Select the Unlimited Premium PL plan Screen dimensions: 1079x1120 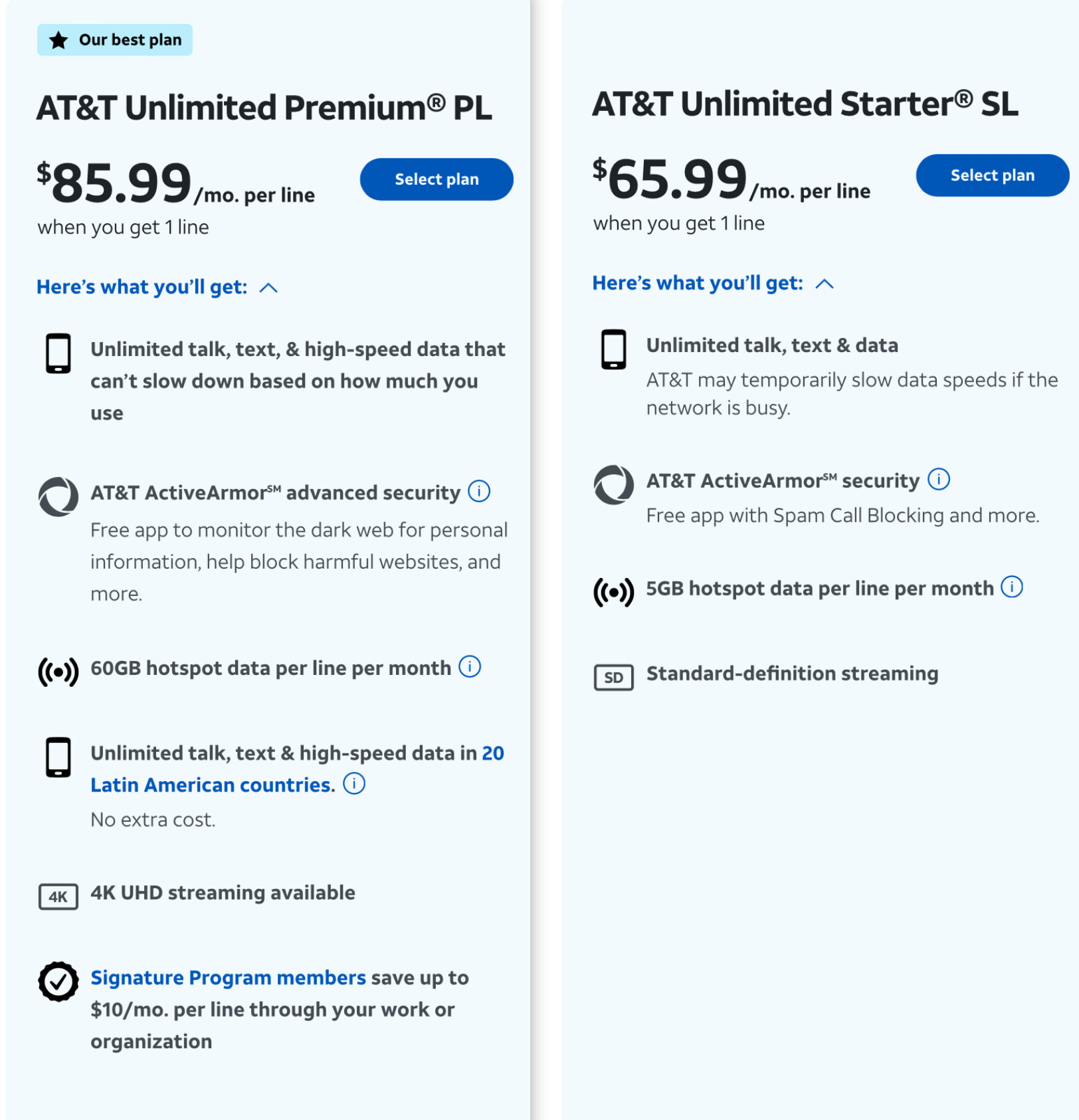437,179
